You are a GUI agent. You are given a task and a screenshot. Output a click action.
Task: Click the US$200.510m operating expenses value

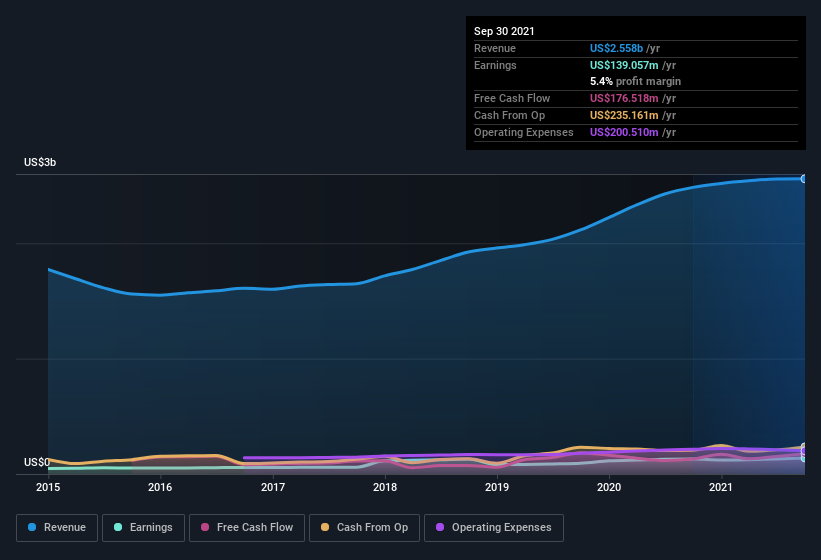click(x=624, y=132)
